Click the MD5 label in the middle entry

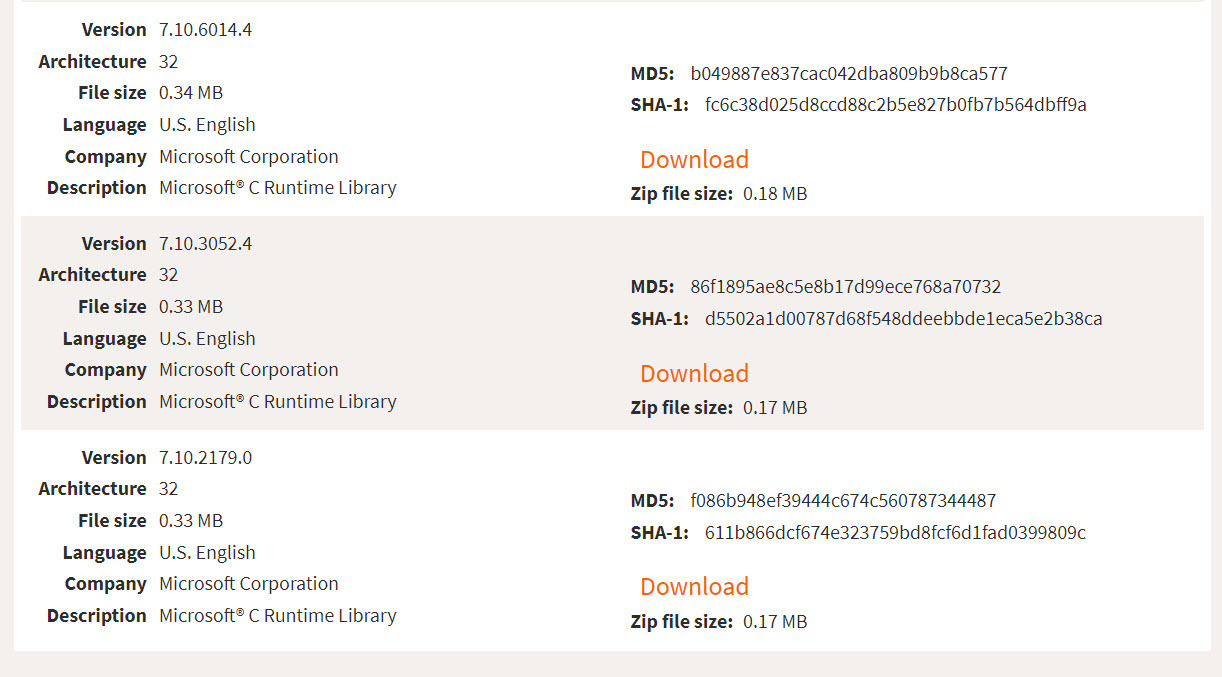(x=653, y=288)
